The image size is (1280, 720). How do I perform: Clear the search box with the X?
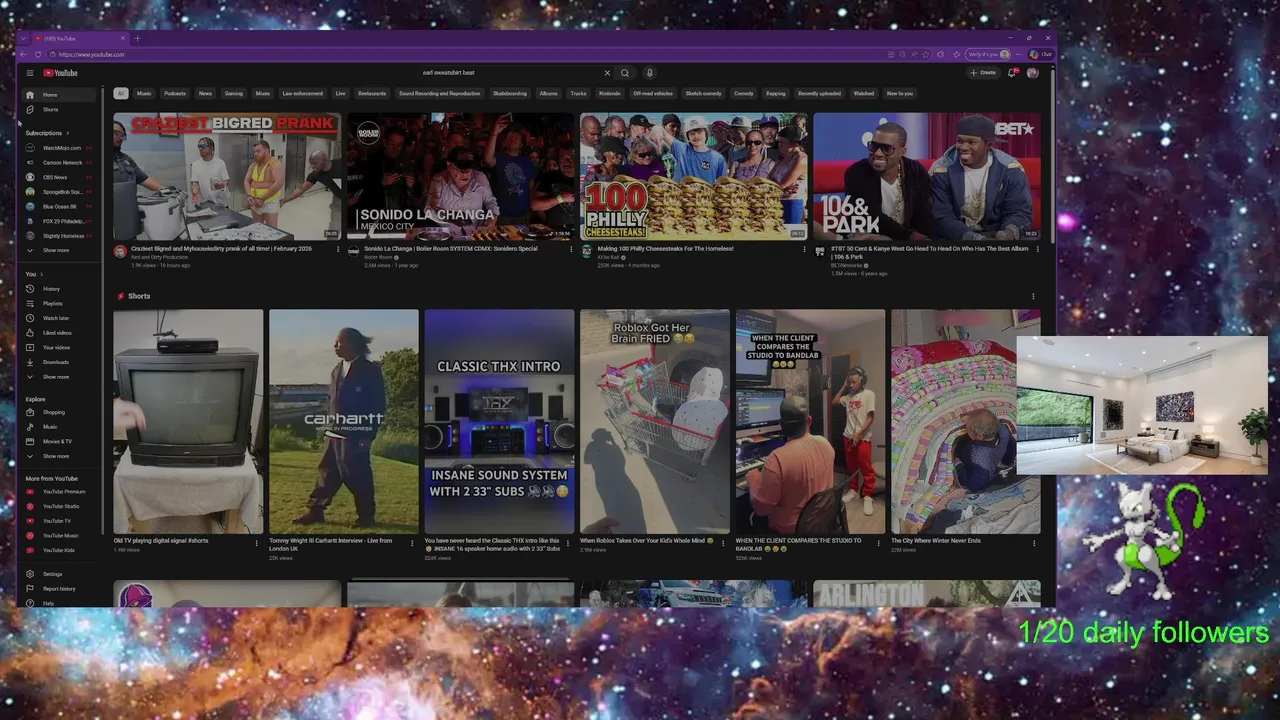(607, 73)
